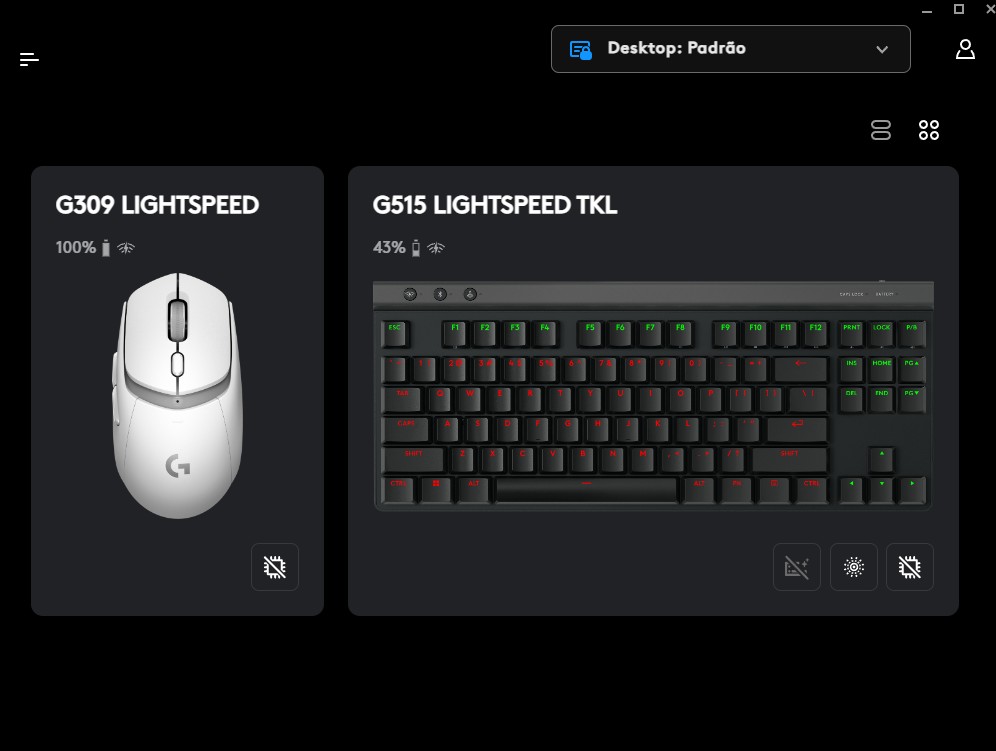
Task: Click the locked profile icon beside Desktop
Action: 581,50
